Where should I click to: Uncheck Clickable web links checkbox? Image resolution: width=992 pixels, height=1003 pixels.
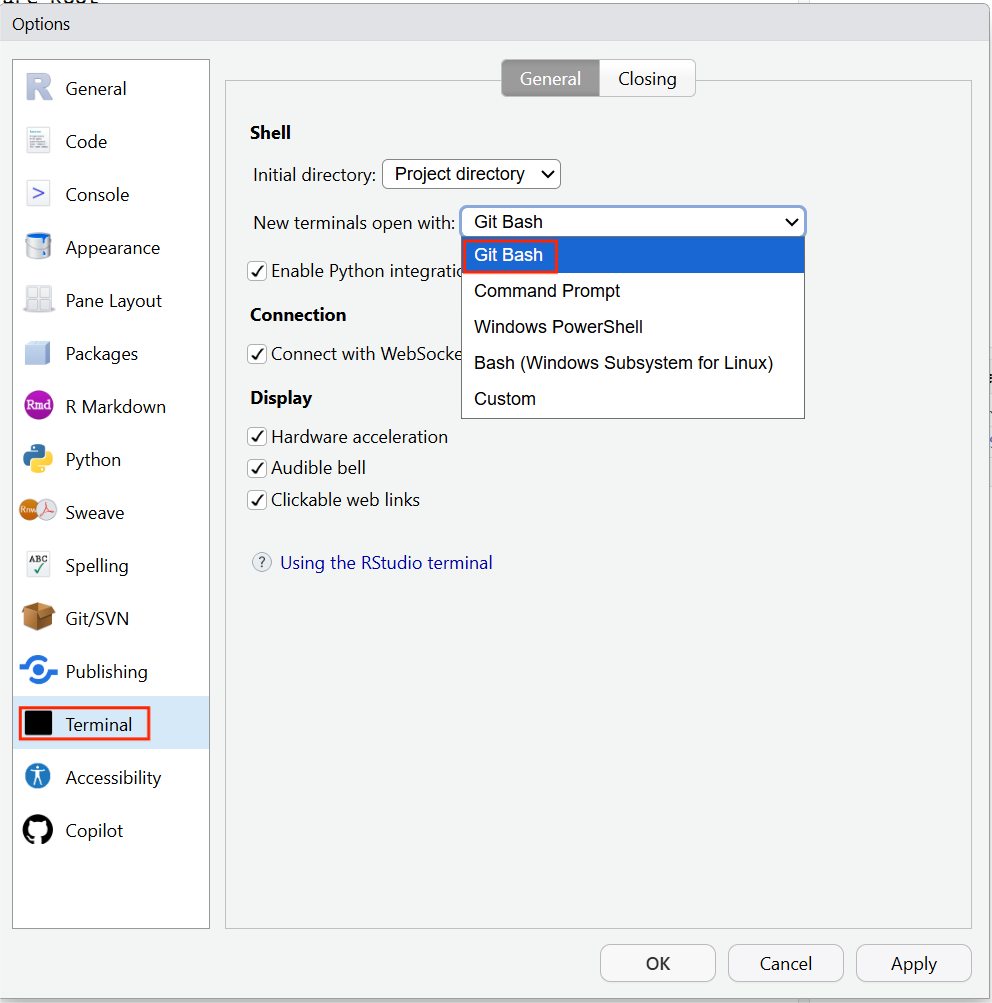pos(257,500)
